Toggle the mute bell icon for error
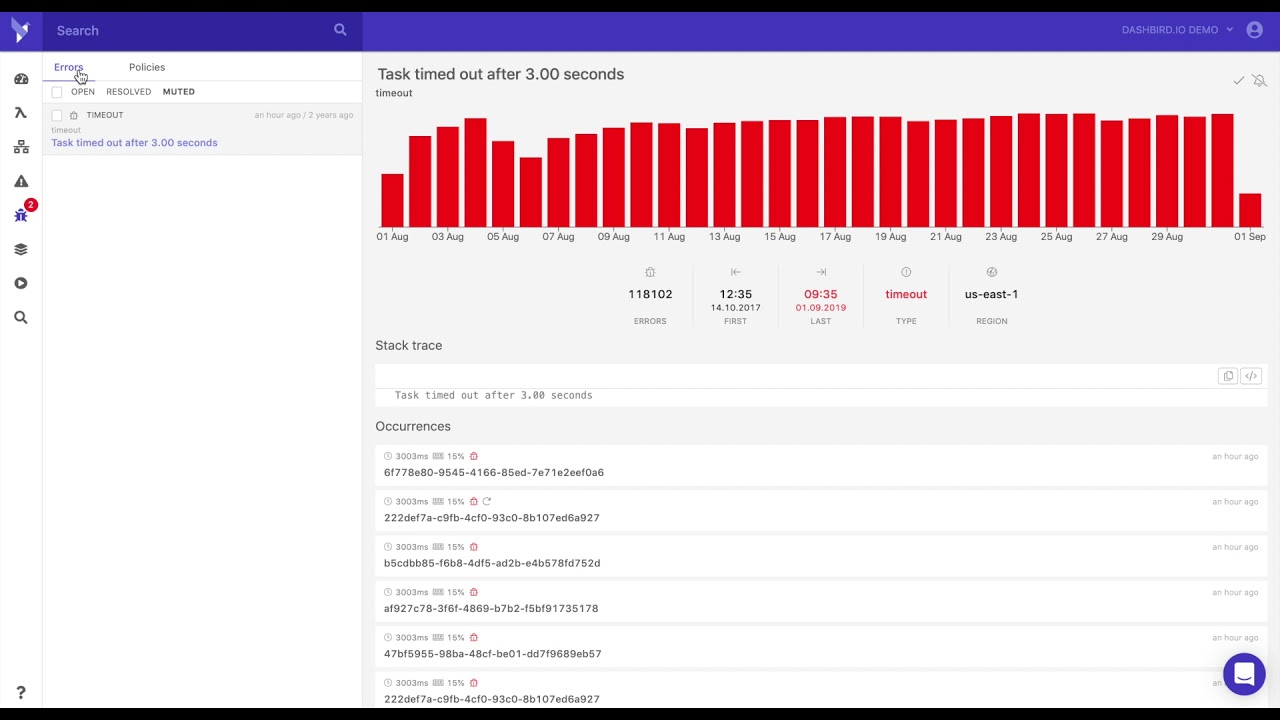This screenshot has height=720, width=1280. coord(1259,80)
